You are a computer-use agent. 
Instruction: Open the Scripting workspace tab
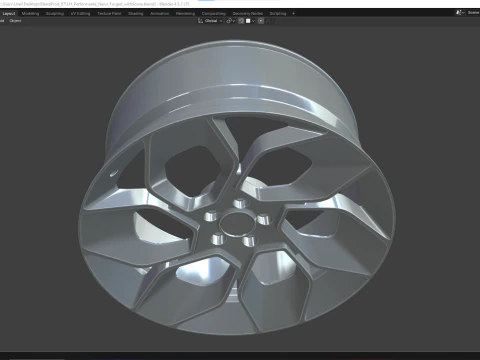(278, 14)
